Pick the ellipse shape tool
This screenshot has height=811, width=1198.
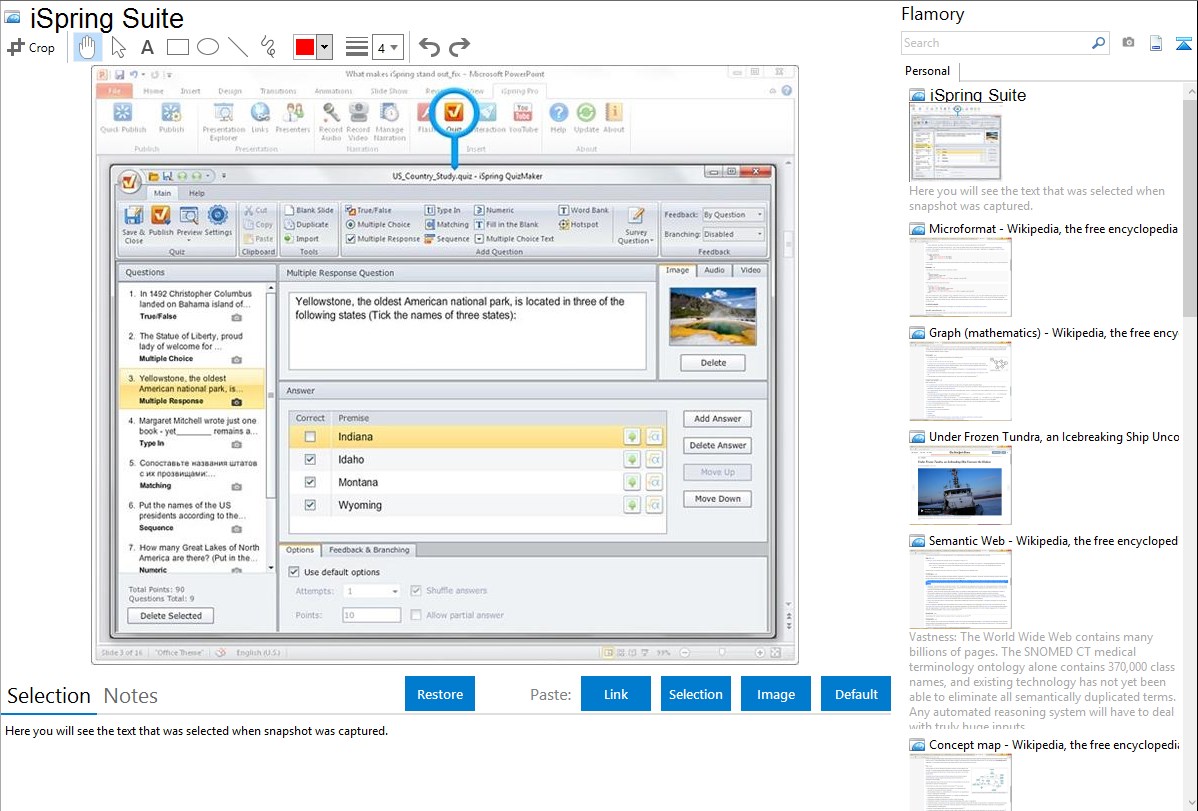(207, 47)
